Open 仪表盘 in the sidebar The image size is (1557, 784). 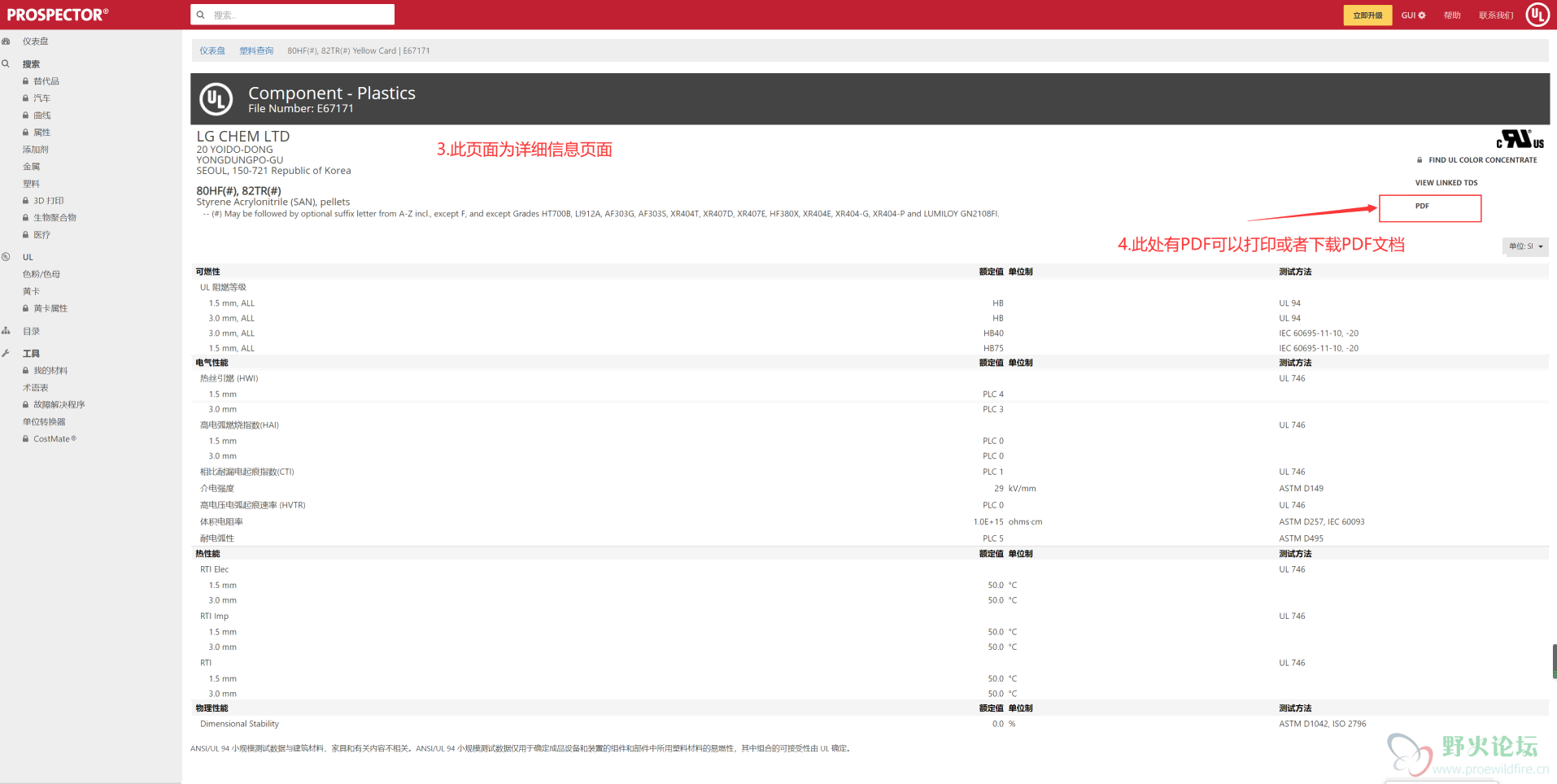click(x=36, y=41)
